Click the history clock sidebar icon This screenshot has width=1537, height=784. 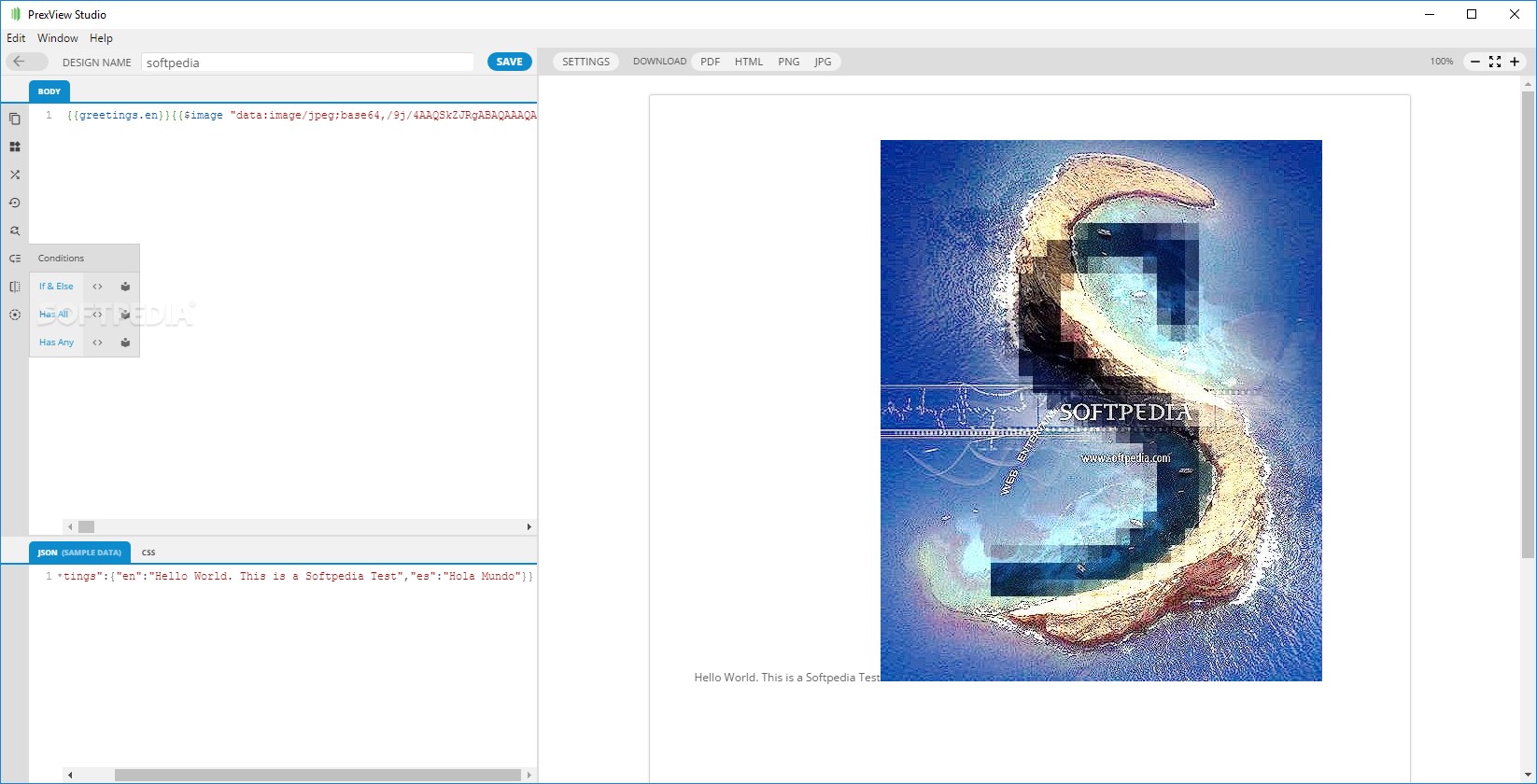click(15, 203)
